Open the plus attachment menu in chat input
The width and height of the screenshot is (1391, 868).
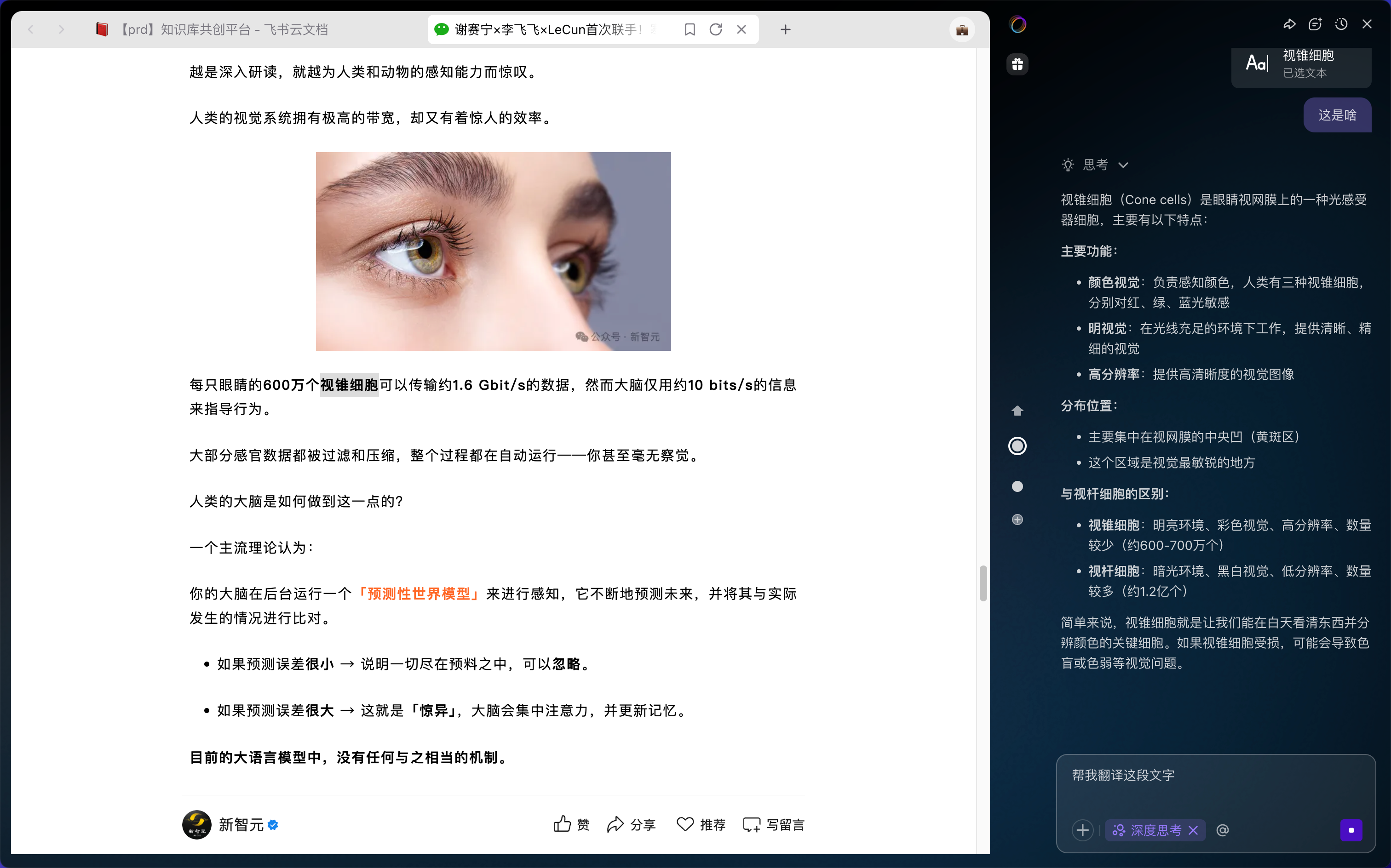[x=1083, y=830]
